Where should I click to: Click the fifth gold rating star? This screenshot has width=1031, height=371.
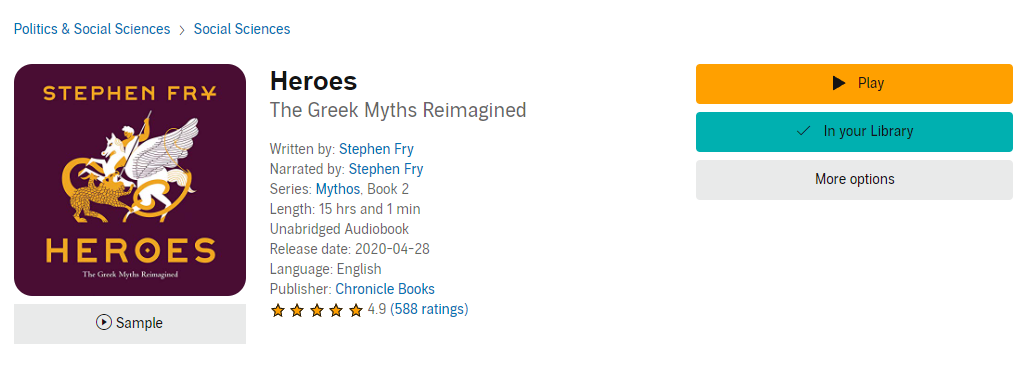coord(356,310)
